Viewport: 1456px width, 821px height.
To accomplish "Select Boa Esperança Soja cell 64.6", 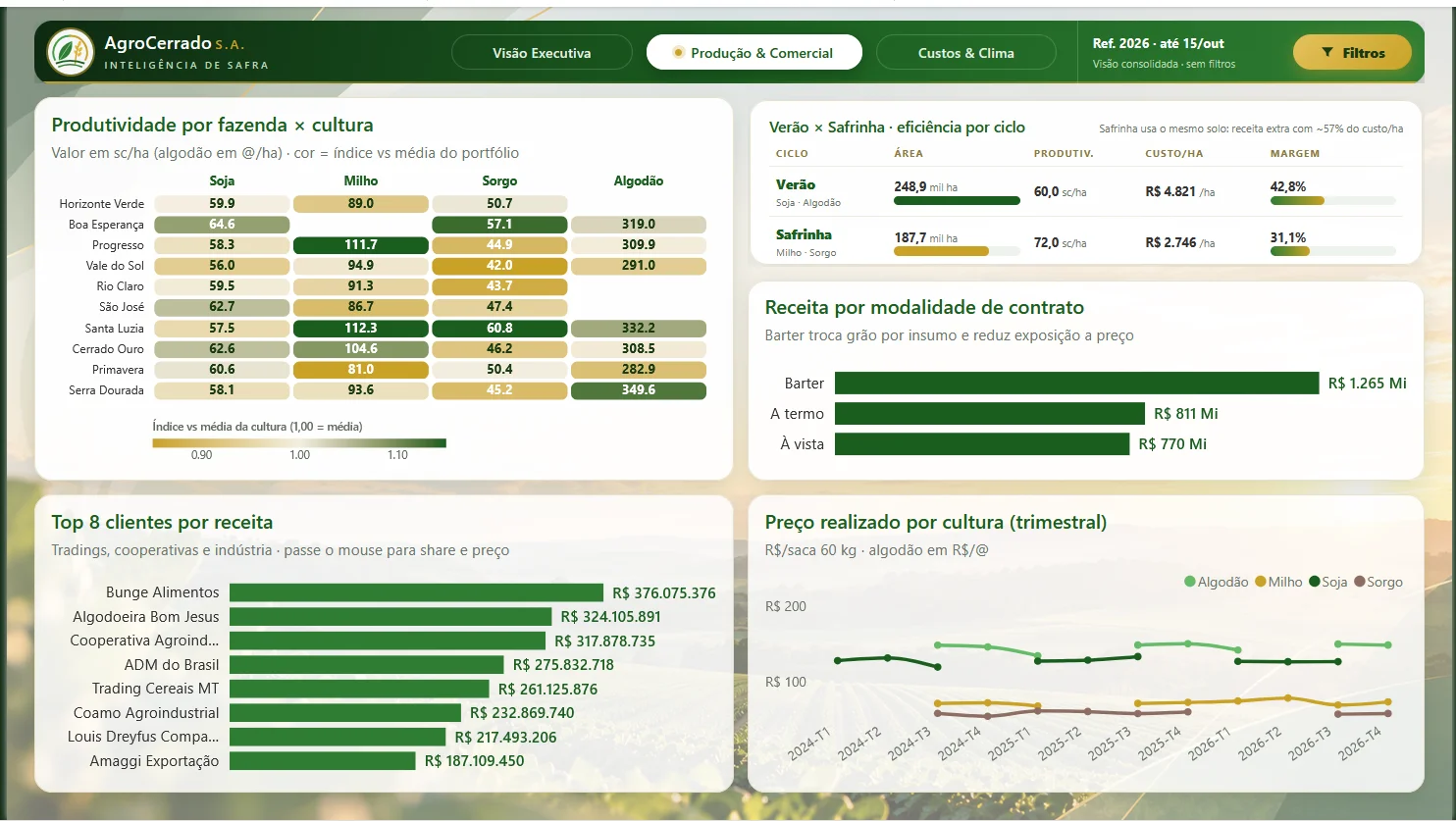I will click(x=222, y=225).
